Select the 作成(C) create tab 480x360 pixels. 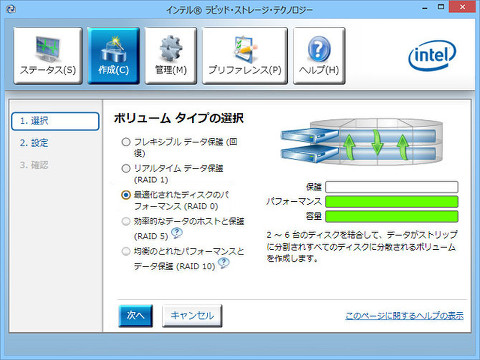(113, 56)
